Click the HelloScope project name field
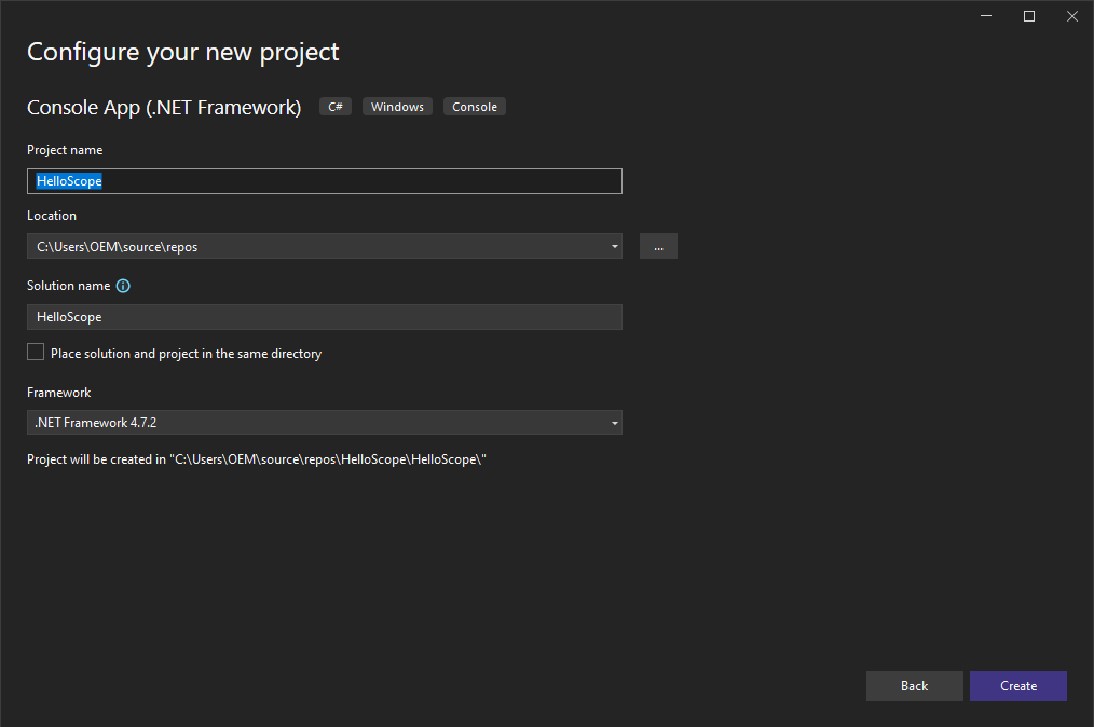Viewport: 1094px width, 727px height. (324, 180)
